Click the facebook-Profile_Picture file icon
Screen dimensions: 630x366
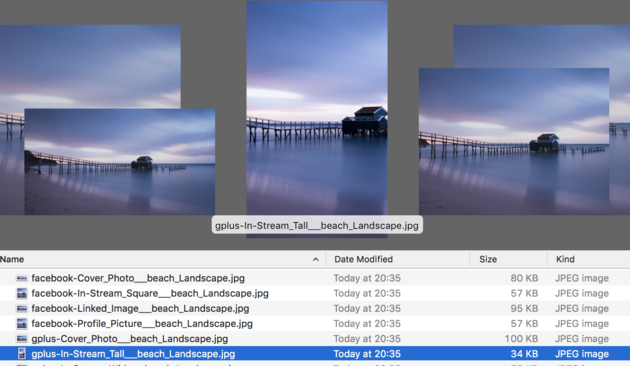tap(22, 323)
